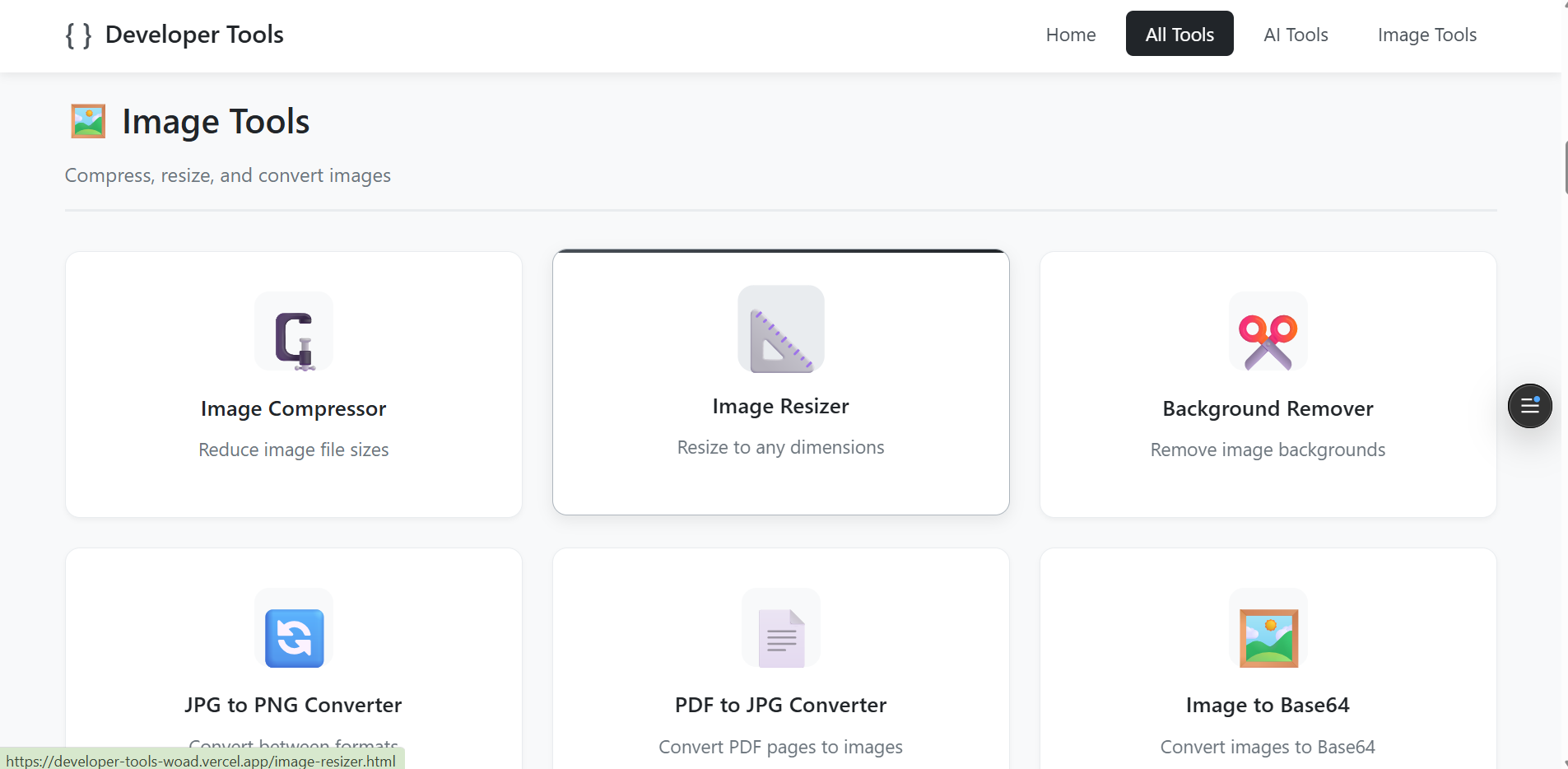
Task: Click the Developer Tools site title
Action: [x=194, y=35]
